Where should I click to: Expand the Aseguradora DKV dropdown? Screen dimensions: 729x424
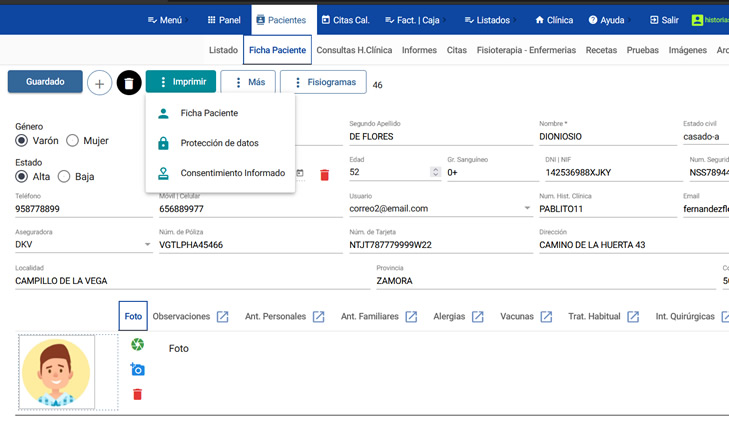click(147, 245)
